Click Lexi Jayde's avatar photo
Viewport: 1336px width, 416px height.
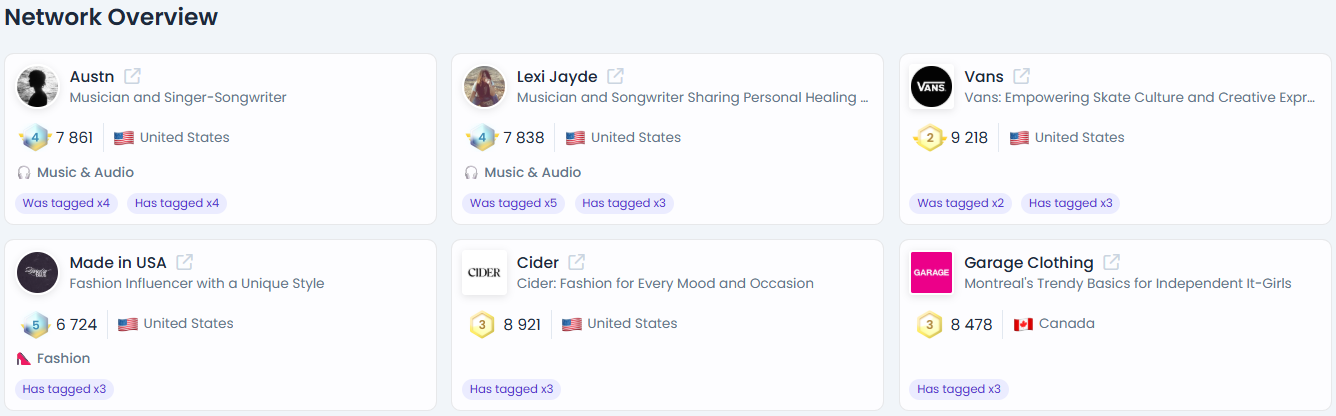[x=484, y=87]
